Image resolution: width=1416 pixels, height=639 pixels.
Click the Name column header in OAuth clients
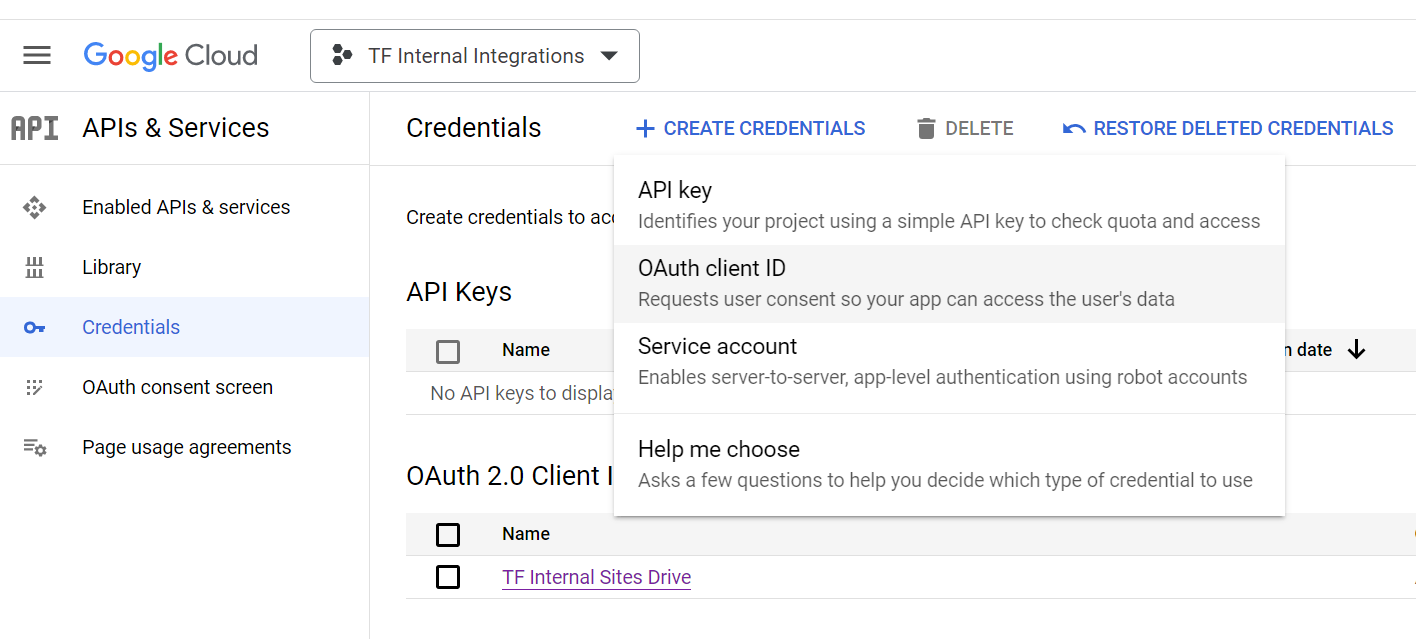(x=526, y=534)
